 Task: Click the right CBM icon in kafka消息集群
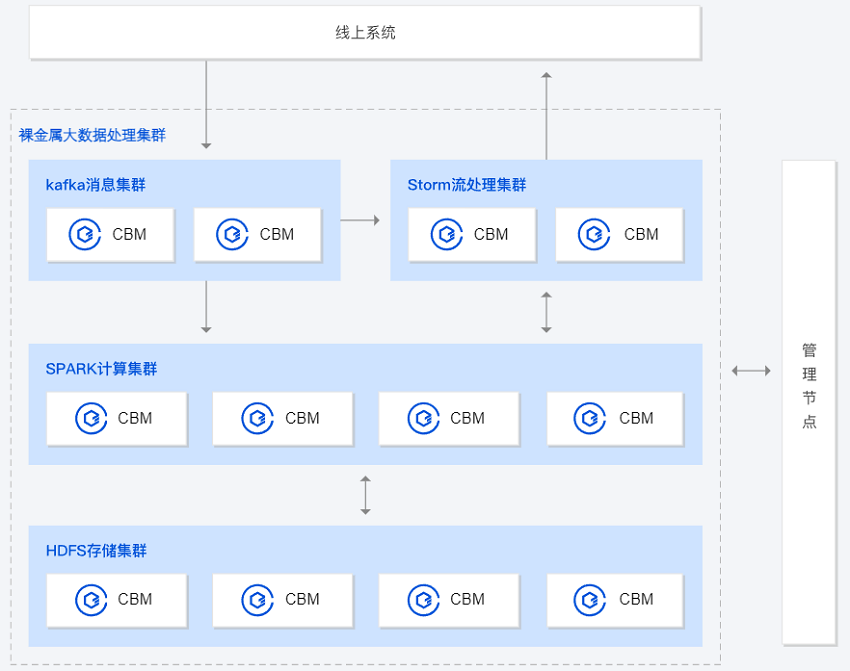pos(232,234)
